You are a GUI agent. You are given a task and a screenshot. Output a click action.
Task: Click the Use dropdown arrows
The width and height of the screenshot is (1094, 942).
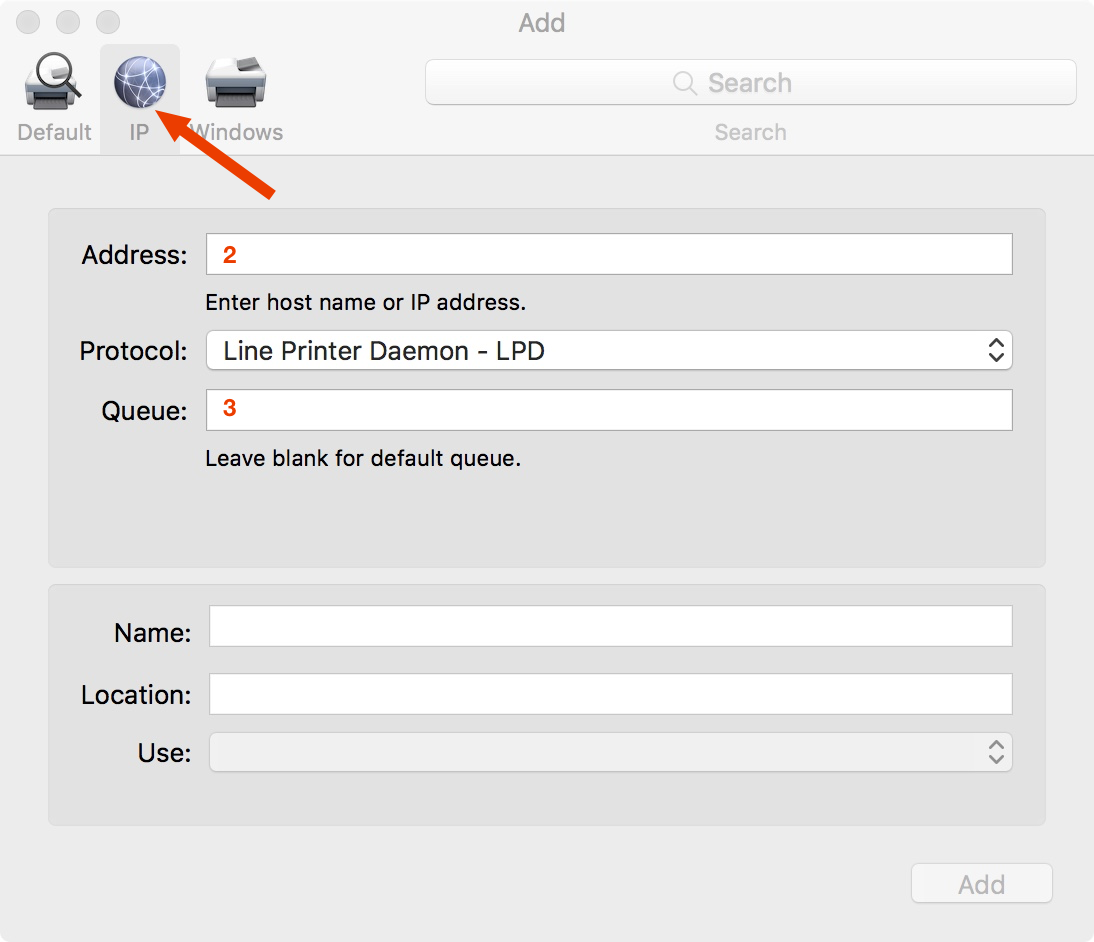click(996, 752)
